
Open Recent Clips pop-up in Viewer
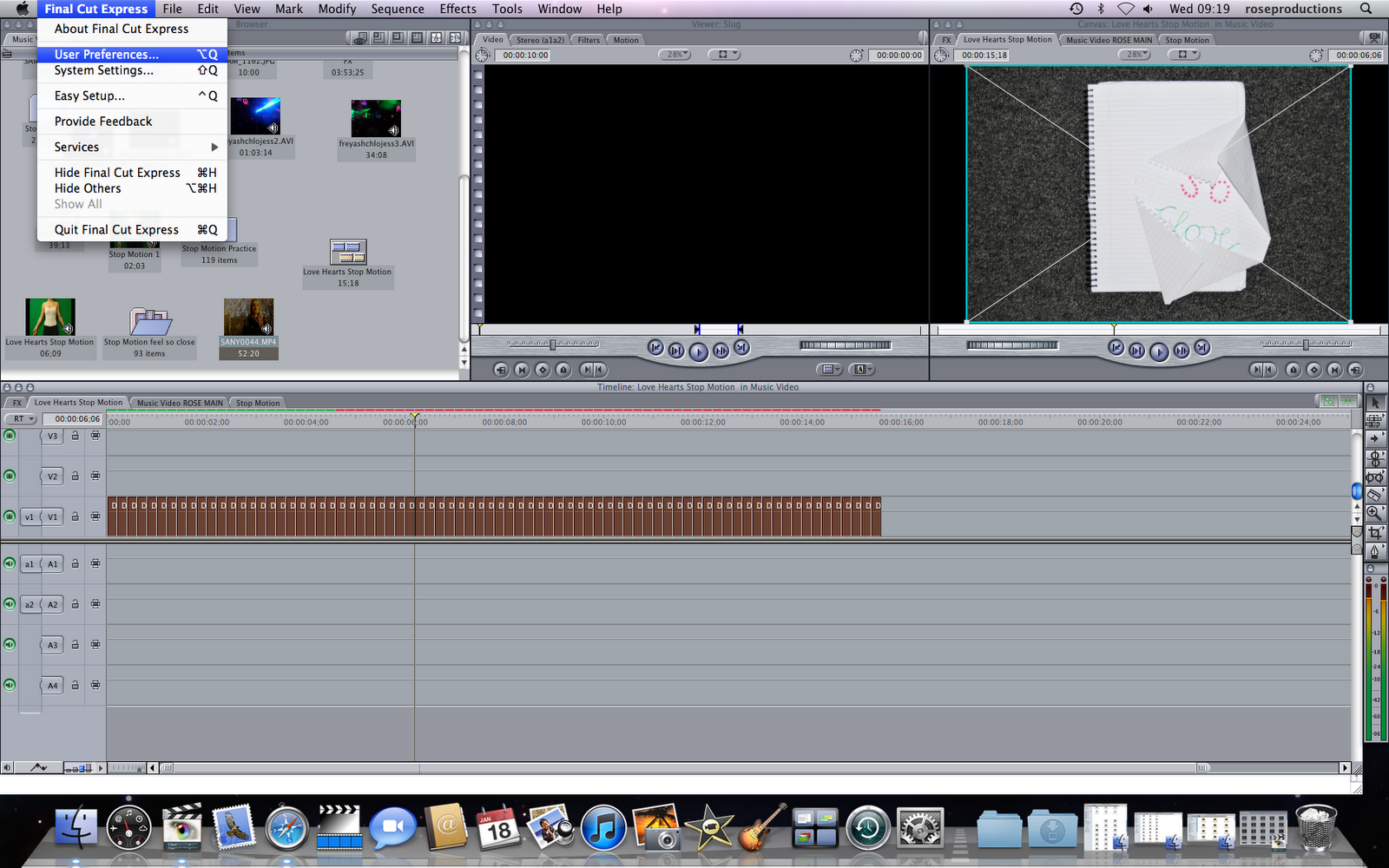(x=830, y=369)
